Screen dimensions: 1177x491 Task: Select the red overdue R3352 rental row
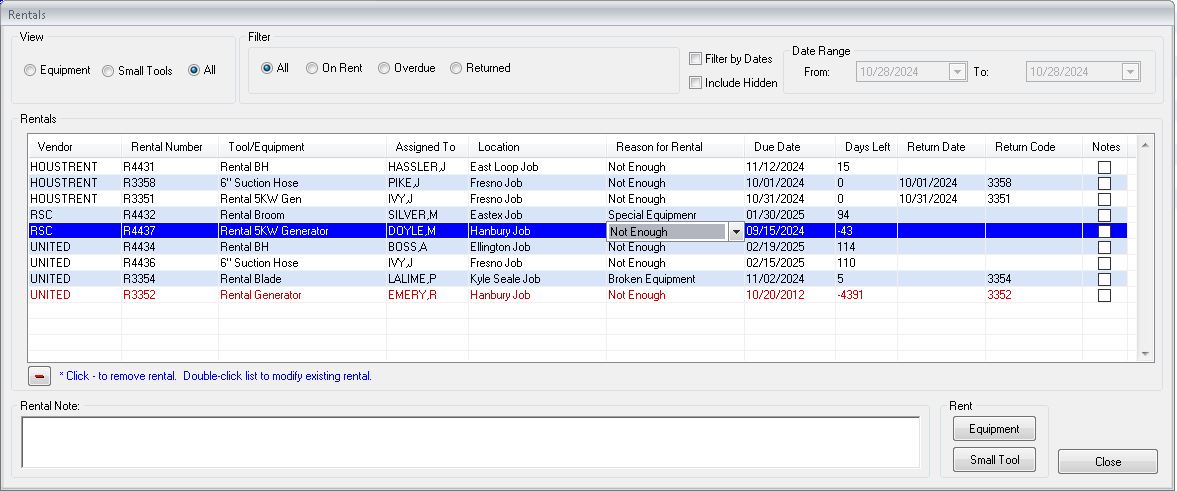click(x=577, y=295)
